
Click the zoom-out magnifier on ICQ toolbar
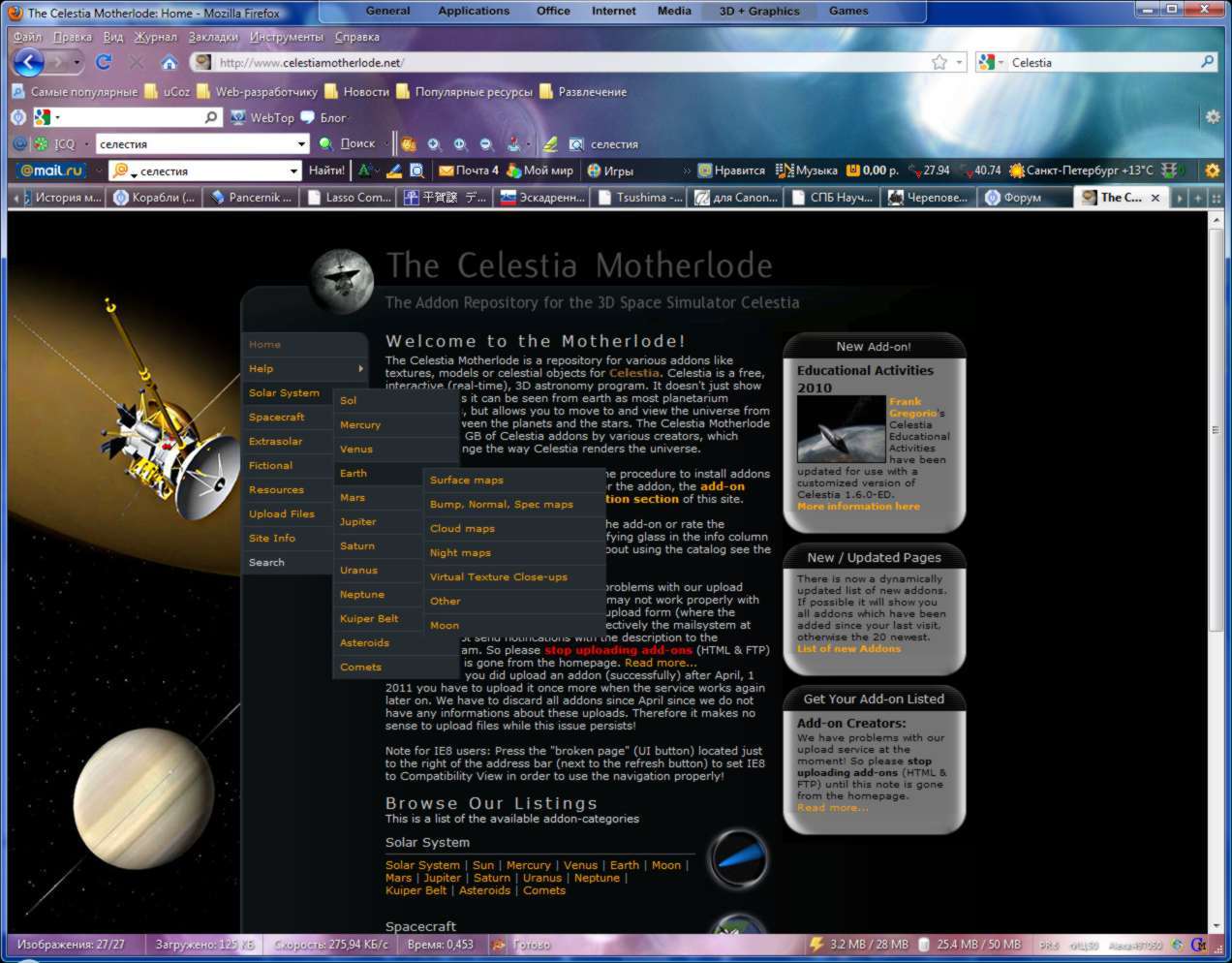point(487,143)
